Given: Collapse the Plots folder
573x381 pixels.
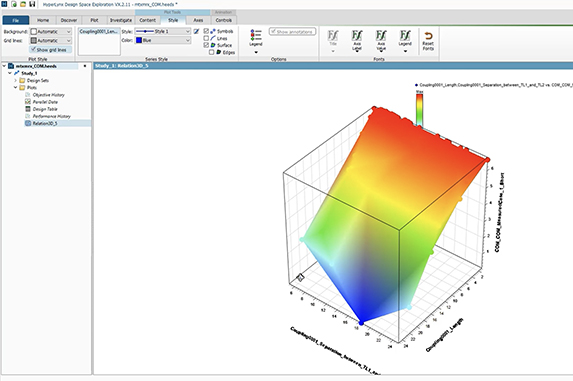Looking at the screenshot, I should click(15, 87).
